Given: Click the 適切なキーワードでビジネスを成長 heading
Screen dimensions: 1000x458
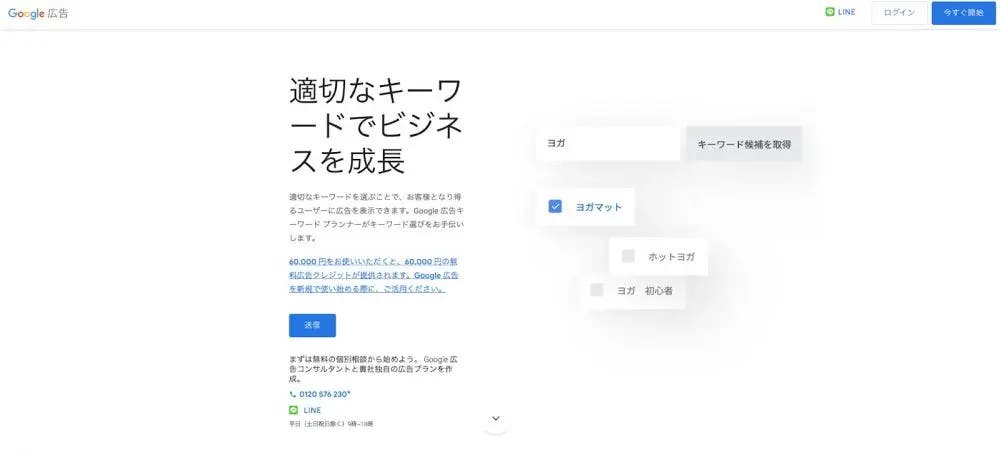Looking at the screenshot, I should [375, 125].
